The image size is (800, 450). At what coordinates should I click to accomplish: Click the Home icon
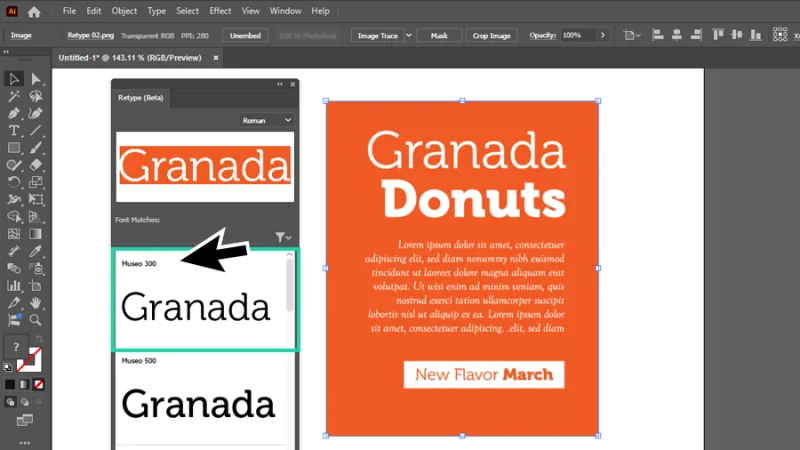coord(34,12)
